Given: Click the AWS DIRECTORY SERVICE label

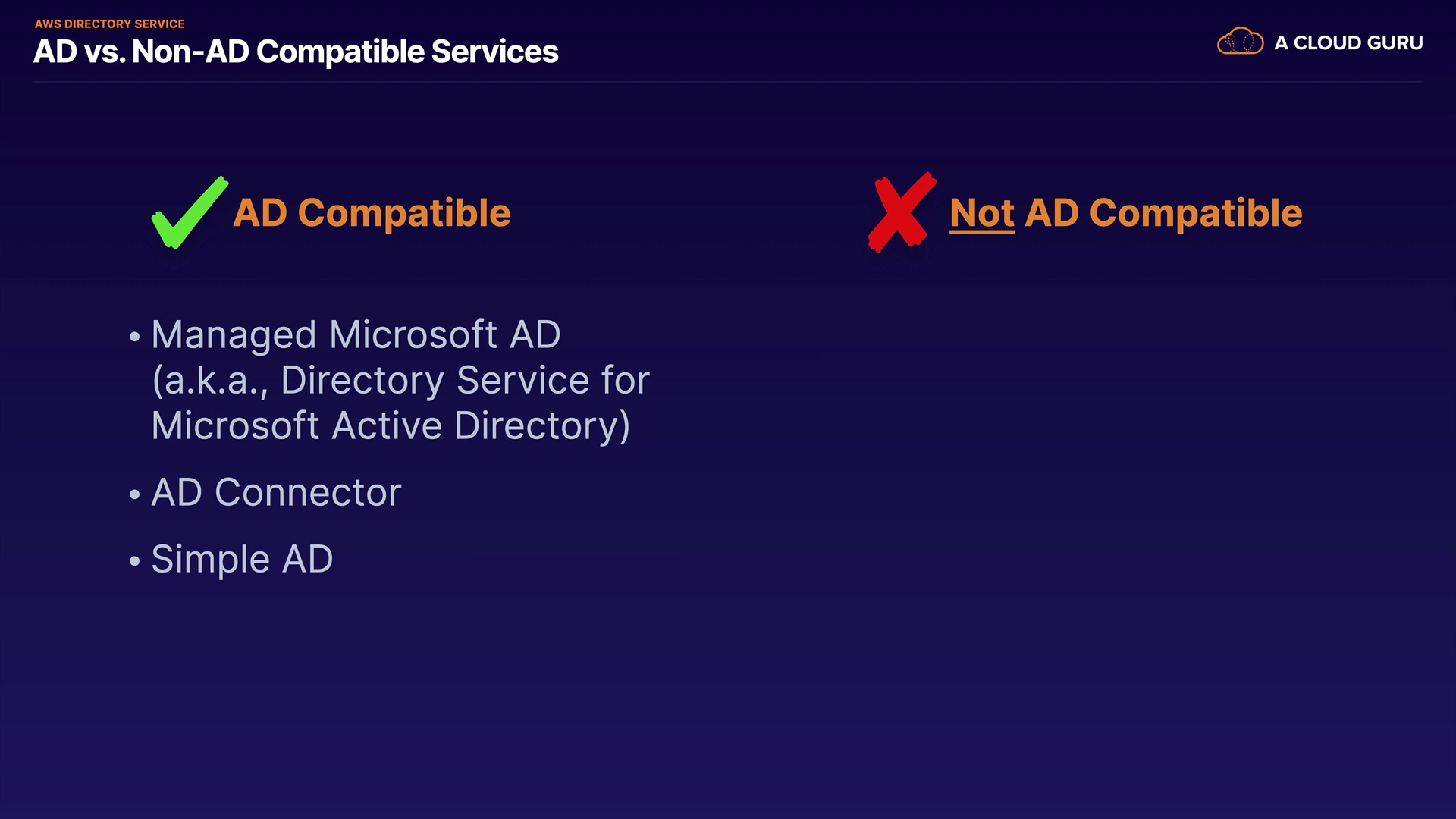Looking at the screenshot, I should click(110, 24).
